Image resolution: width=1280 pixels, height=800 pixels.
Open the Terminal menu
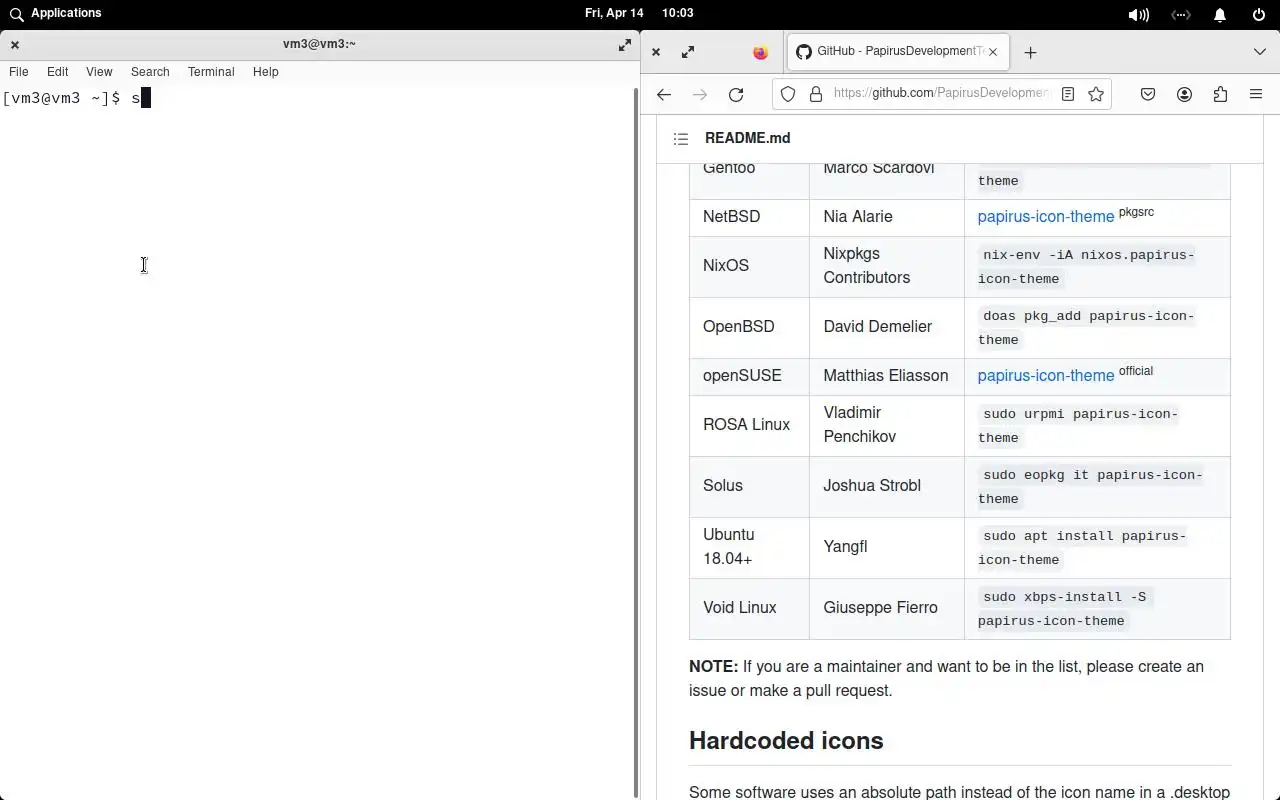211,72
